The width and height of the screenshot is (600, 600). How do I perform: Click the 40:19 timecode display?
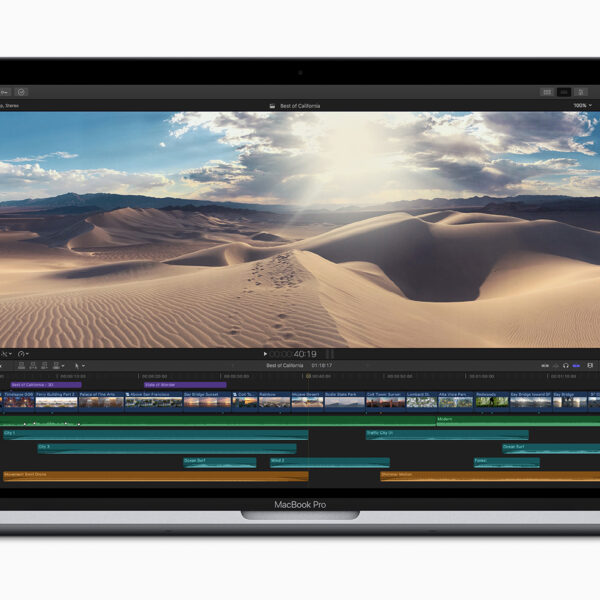coord(293,354)
